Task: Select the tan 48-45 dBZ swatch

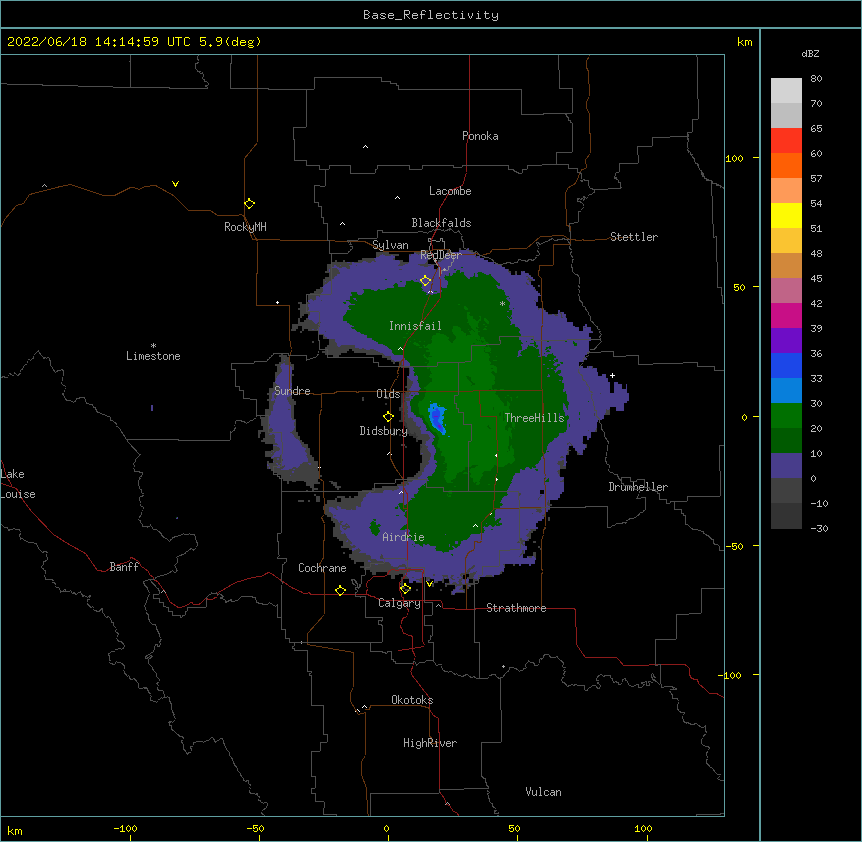Action: 786,265
